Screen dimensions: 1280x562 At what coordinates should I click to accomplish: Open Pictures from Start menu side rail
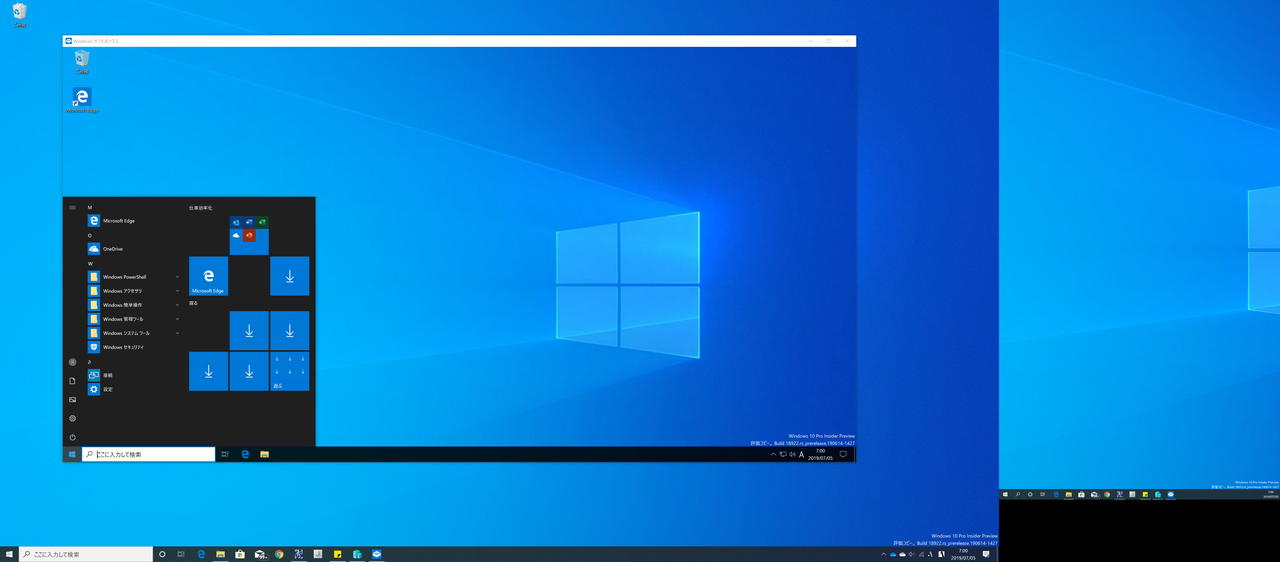72,399
